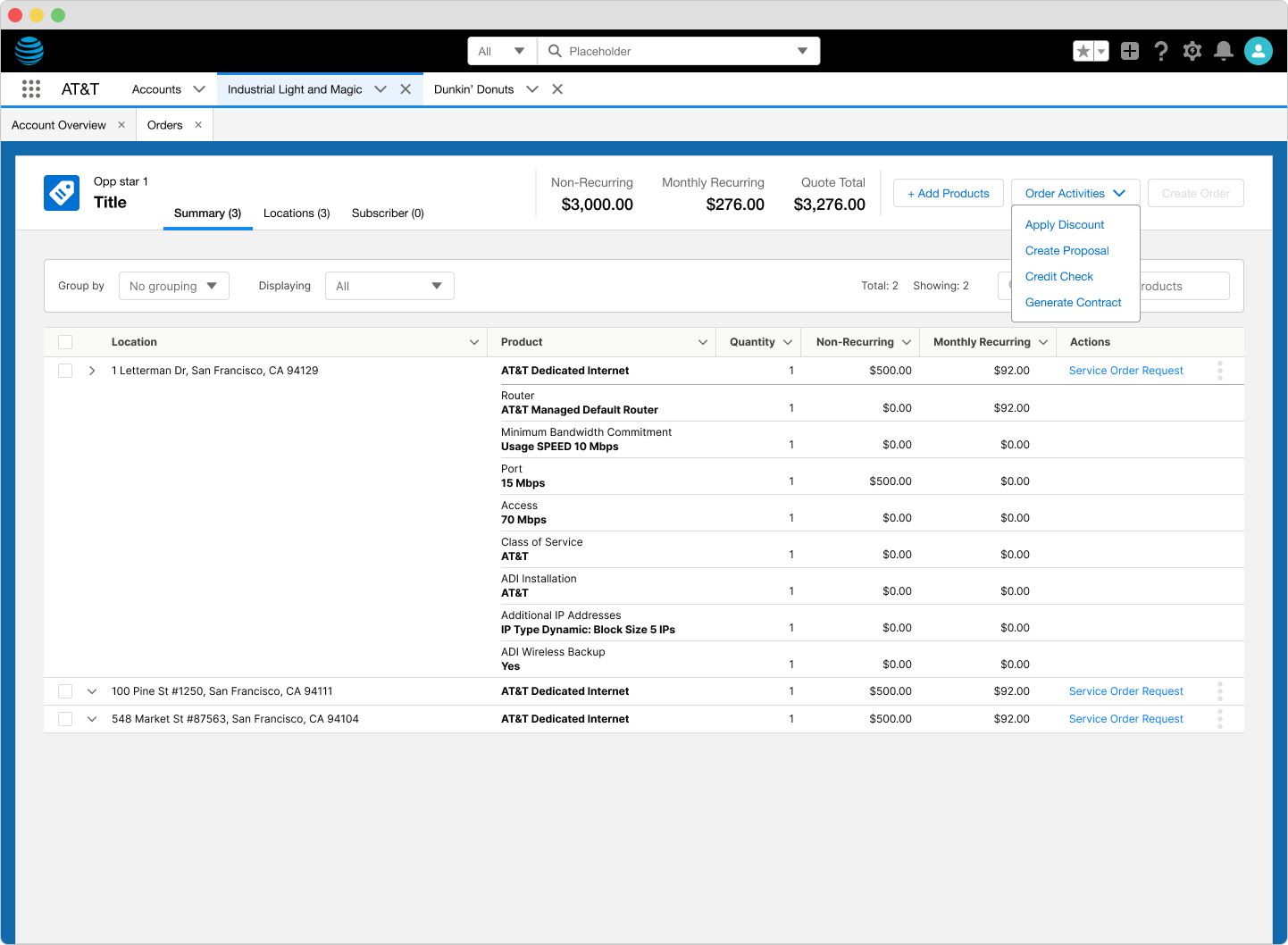Open the help question mark icon
This screenshot has height=945, width=1288.
coord(1161,51)
